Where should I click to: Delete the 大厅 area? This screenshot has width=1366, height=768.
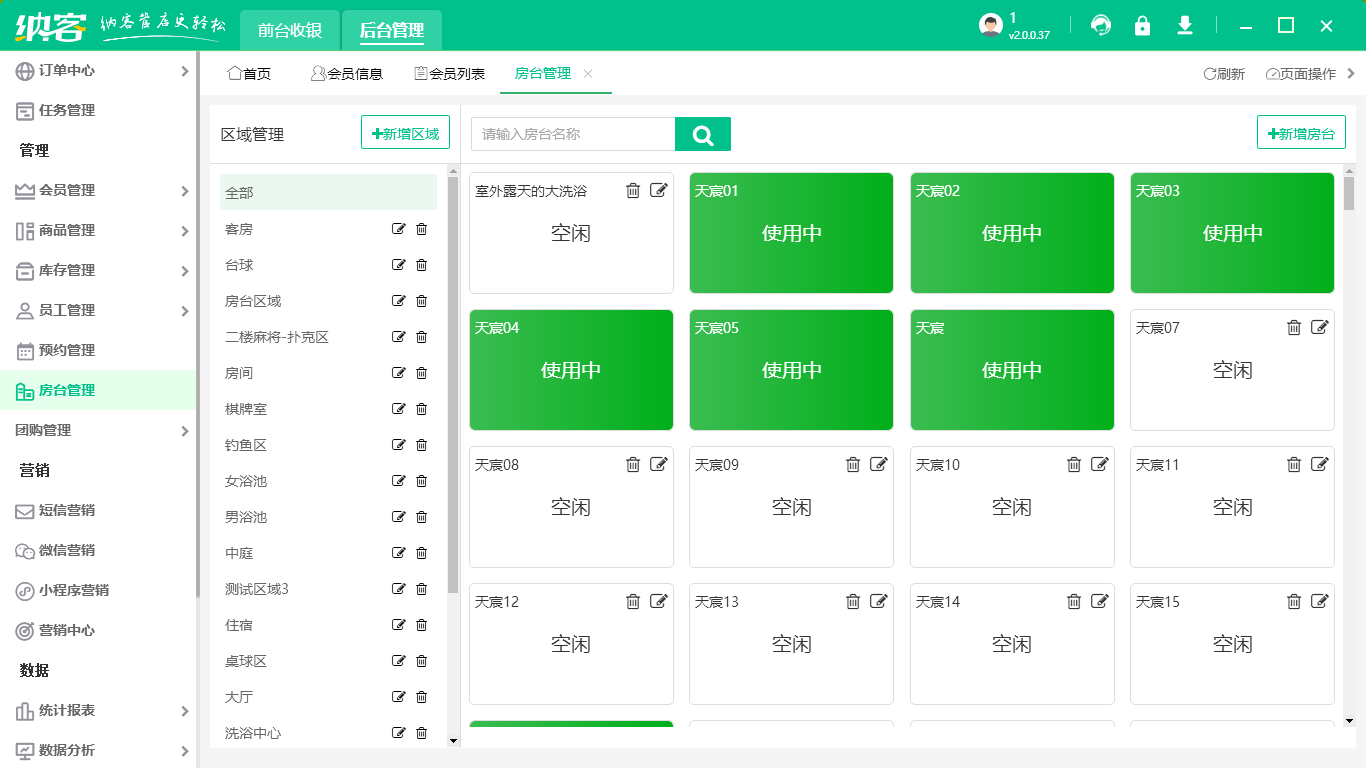click(421, 697)
